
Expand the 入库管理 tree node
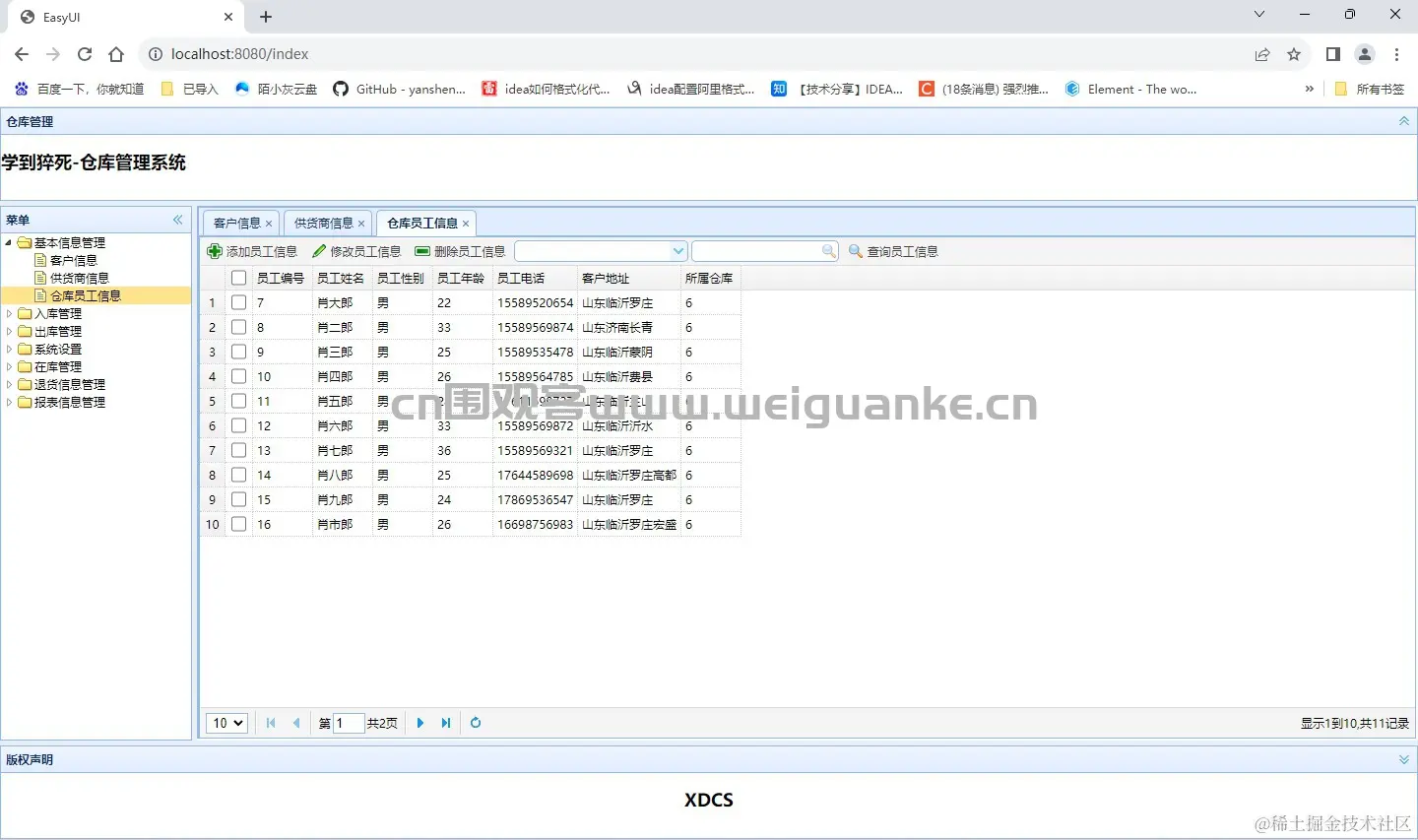[x=9, y=313]
